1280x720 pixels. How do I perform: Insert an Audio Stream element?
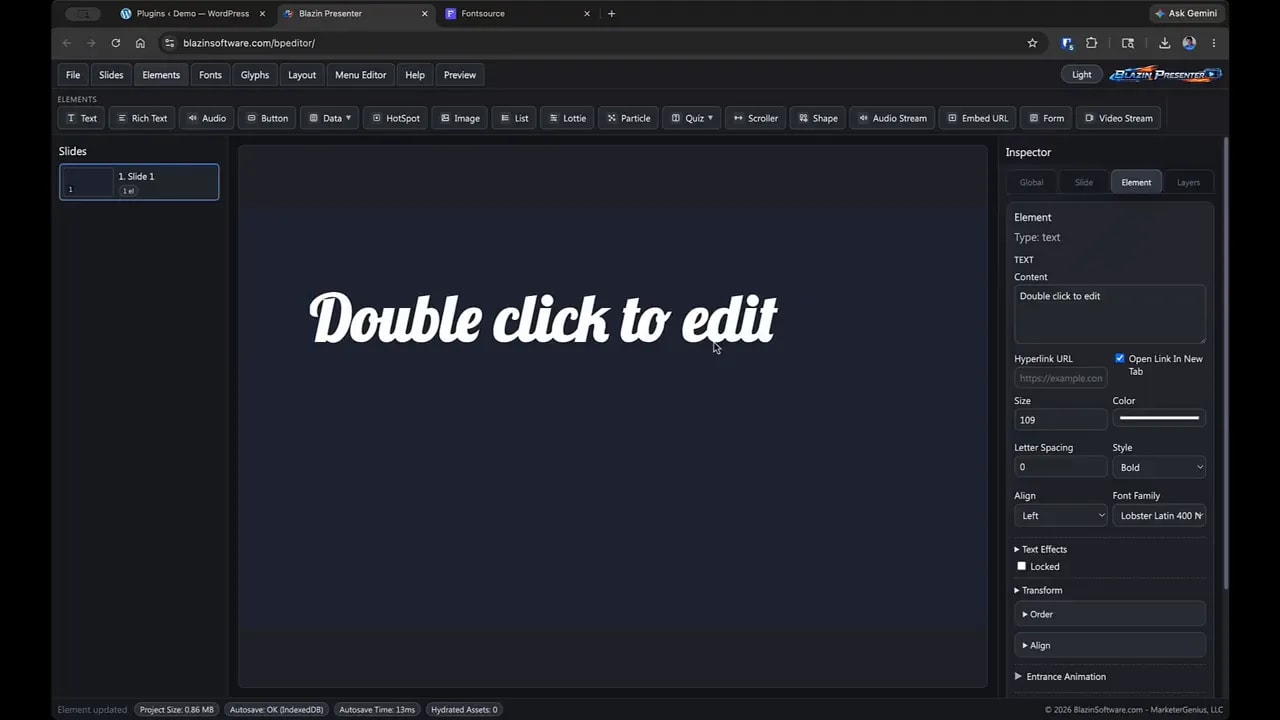892,118
